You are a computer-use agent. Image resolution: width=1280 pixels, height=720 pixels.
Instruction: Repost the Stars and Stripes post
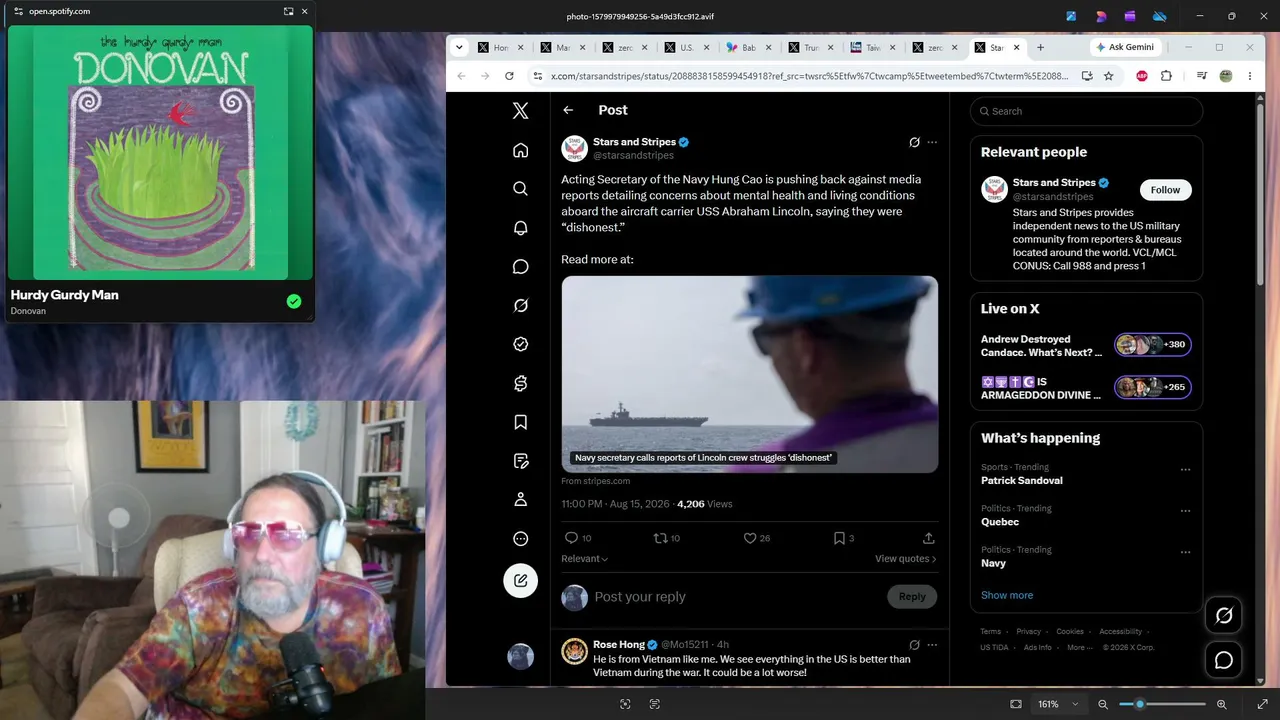pyautogui.click(x=660, y=538)
